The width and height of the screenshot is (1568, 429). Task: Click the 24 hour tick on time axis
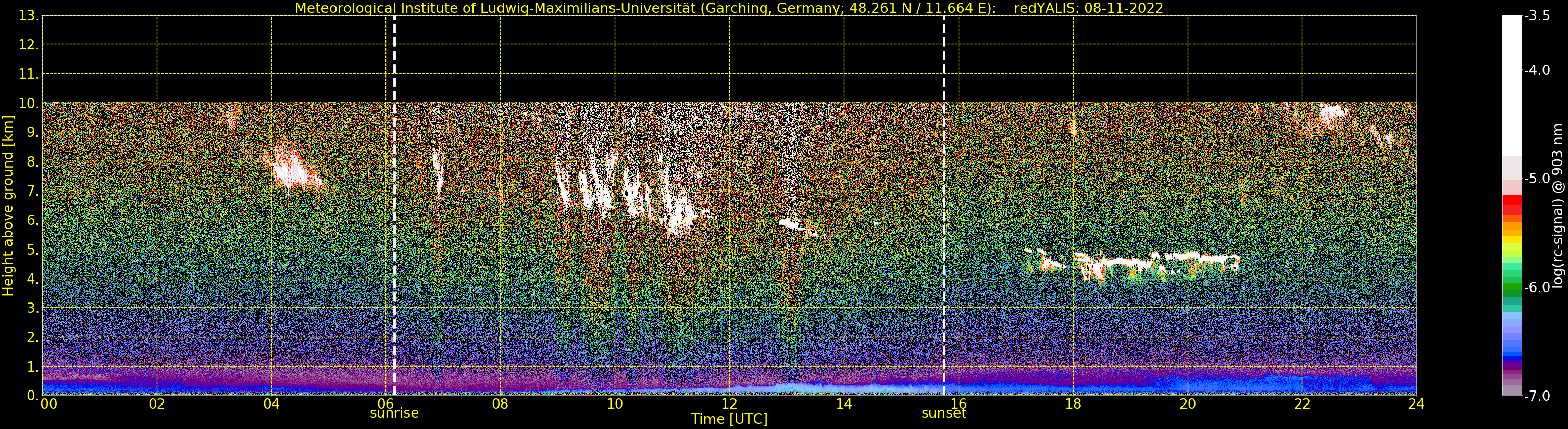1416,404
